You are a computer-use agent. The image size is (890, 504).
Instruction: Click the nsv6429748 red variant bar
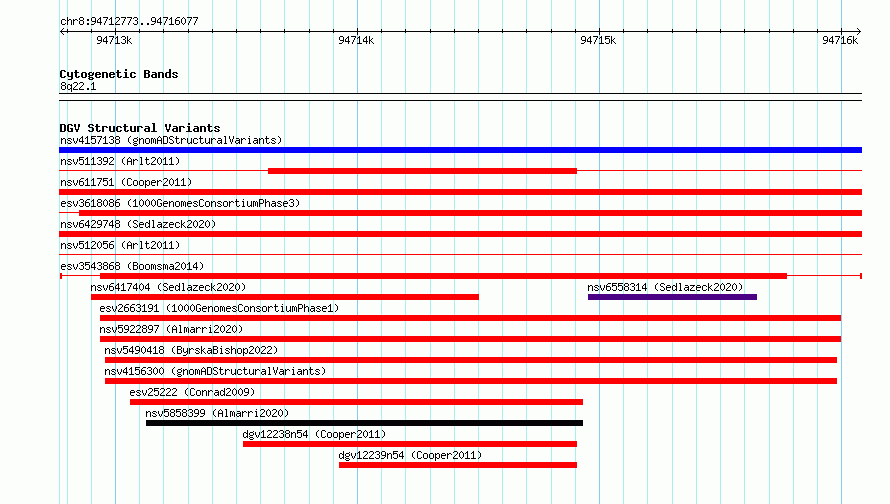click(x=460, y=234)
